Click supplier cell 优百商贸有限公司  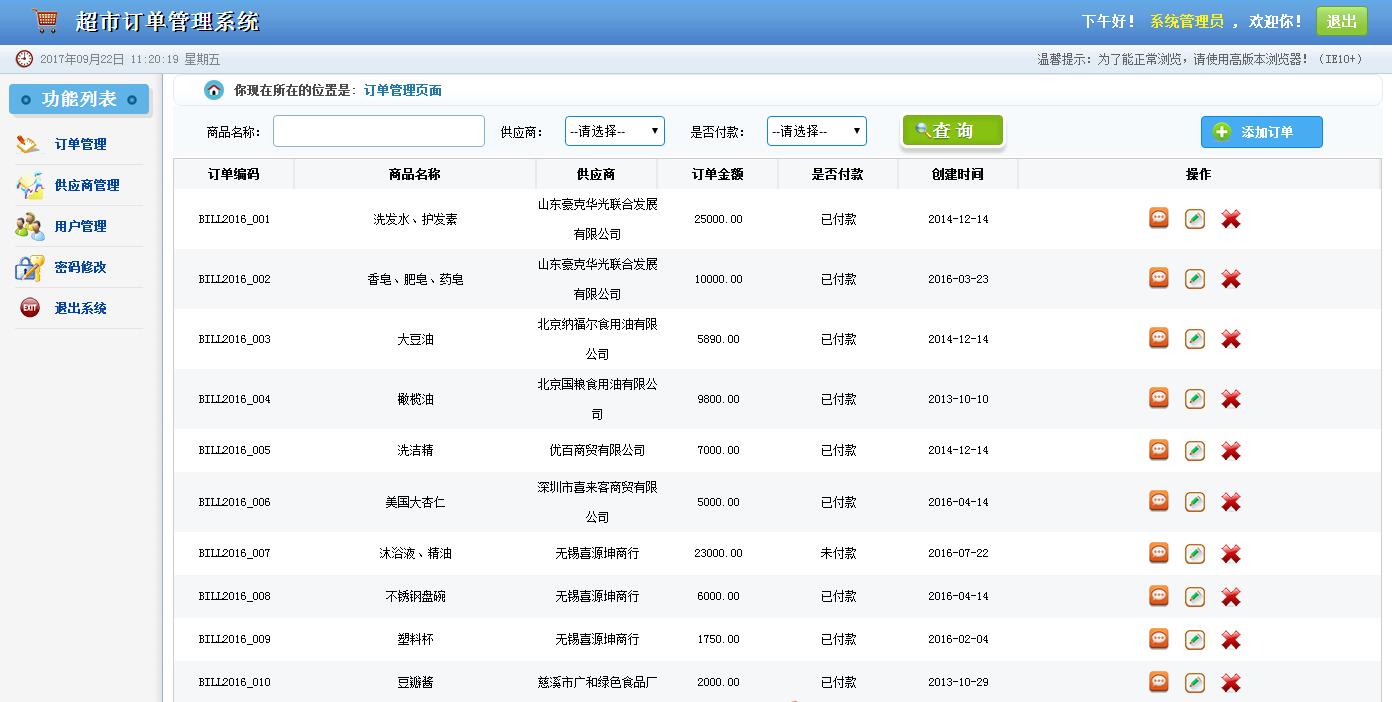click(597, 450)
